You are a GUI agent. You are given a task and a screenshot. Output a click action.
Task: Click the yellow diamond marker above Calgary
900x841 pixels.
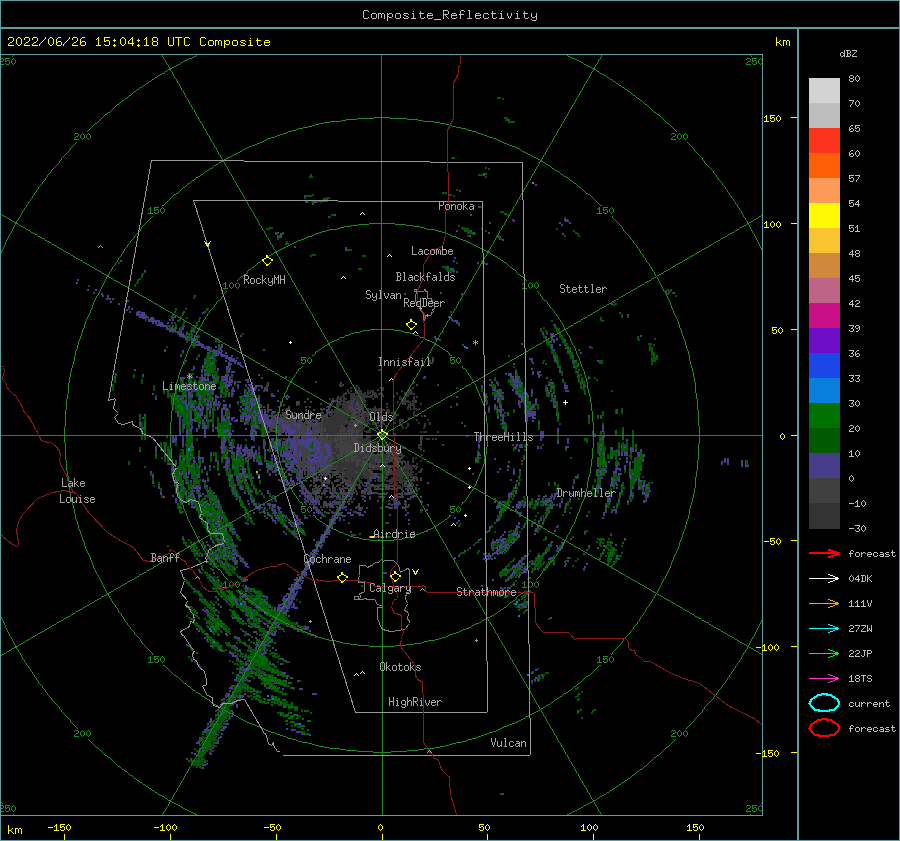pyautogui.click(x=395, y=576)
